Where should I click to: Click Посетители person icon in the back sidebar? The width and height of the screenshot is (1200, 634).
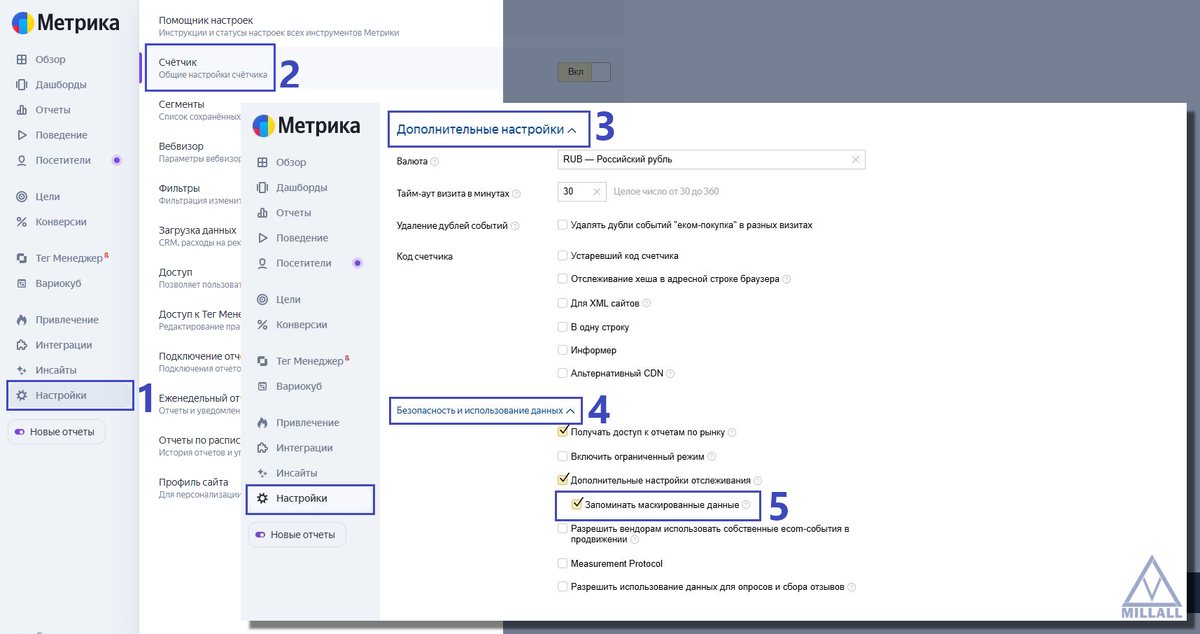(22, 160)
